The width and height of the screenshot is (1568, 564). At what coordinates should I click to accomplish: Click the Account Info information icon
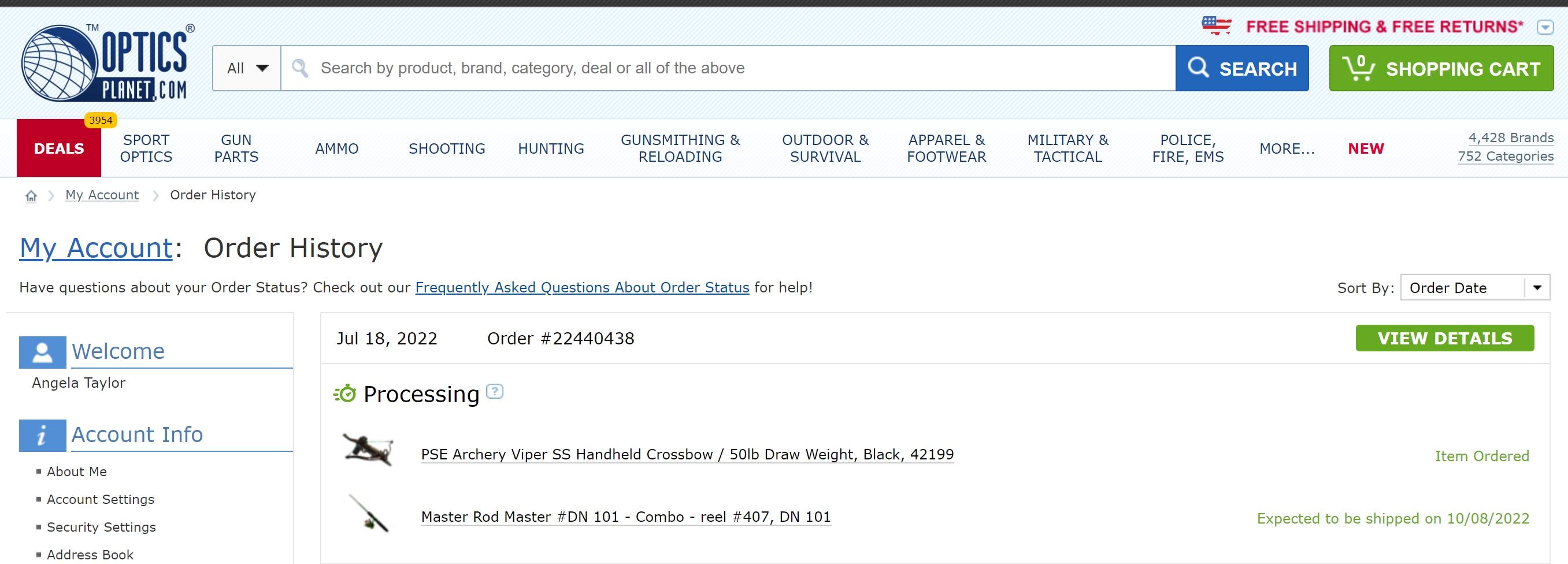tap(42, 435)
